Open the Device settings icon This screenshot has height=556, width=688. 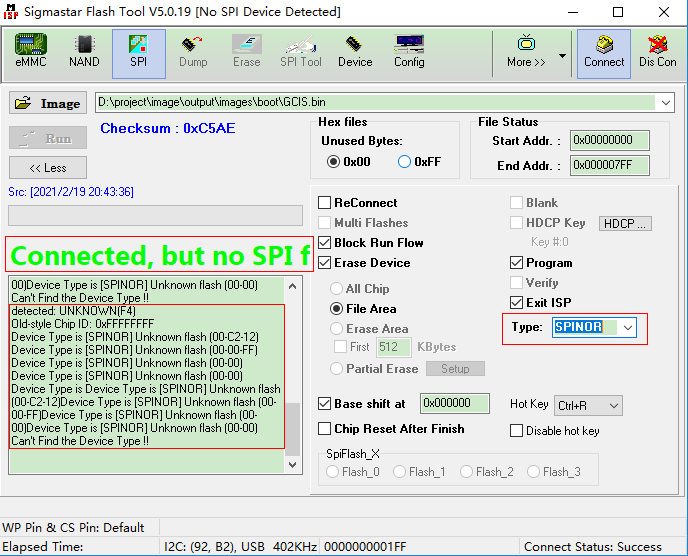pos(355,51)
